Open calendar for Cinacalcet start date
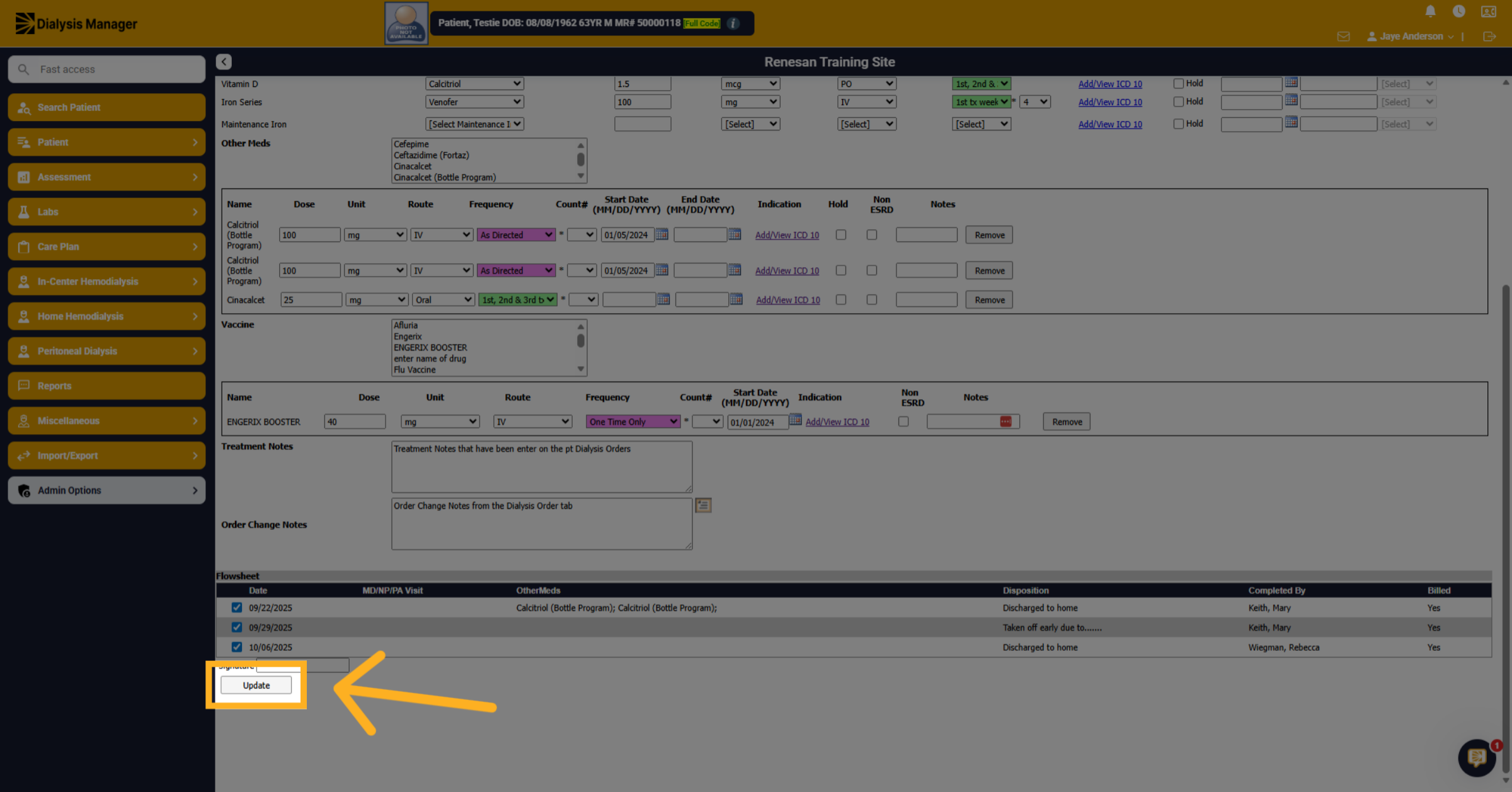Image resolution: width=1512 pixels, height=792 pixels. click(x=663, y=299)
